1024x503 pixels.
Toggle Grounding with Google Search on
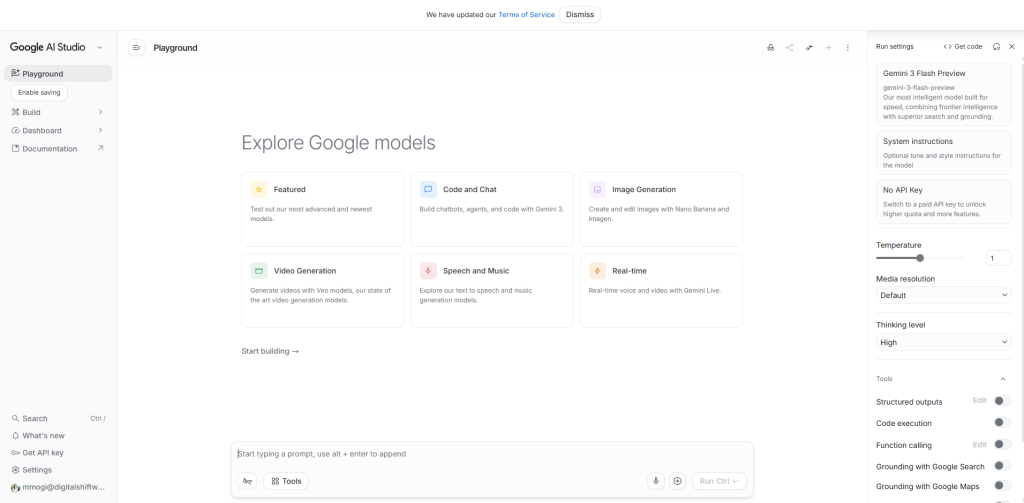coord(1001,466)
